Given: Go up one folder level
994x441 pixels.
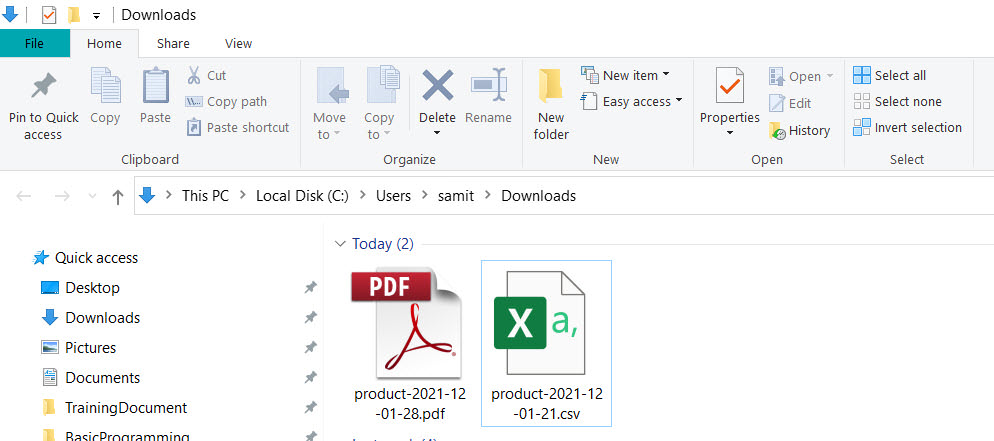Looking at the screenshot, I should (x=117, y=196).
